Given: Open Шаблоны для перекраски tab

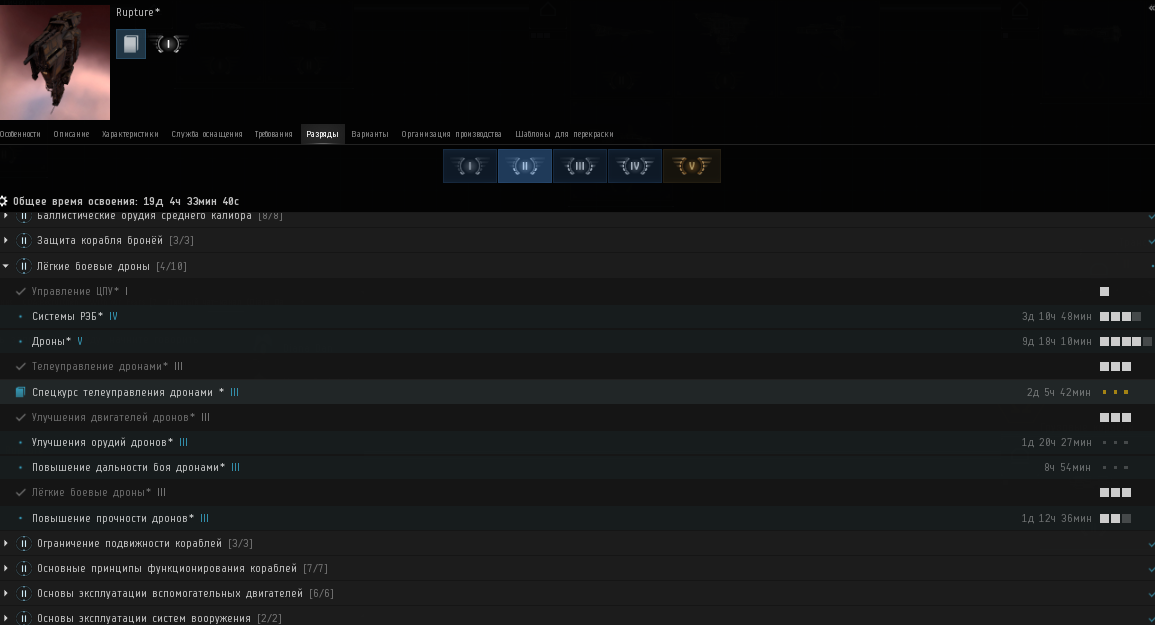Looking at the screenshot, I should 564,134.
